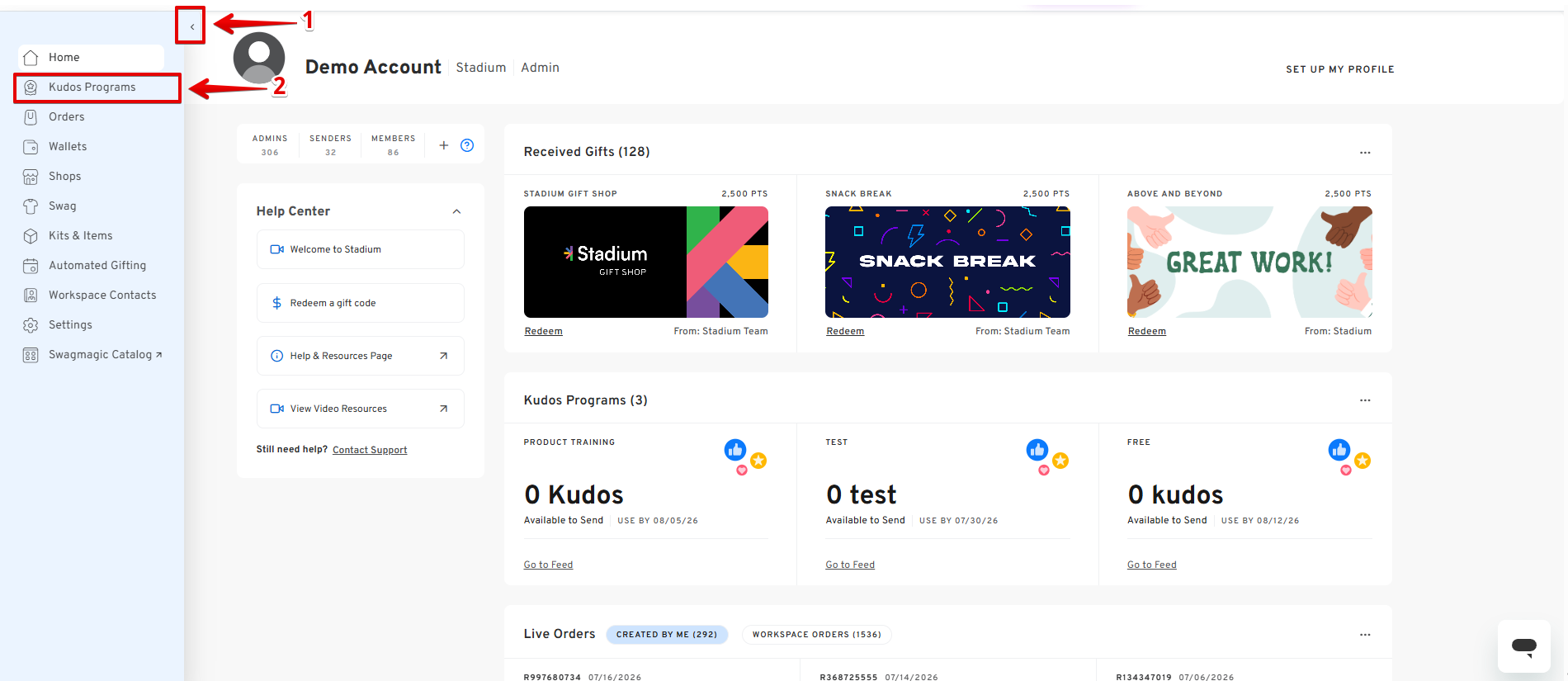Open the Stadium Gift Shop card image
The width and height of the screenshot is (1568, 681).
click(x=646, y=262)
